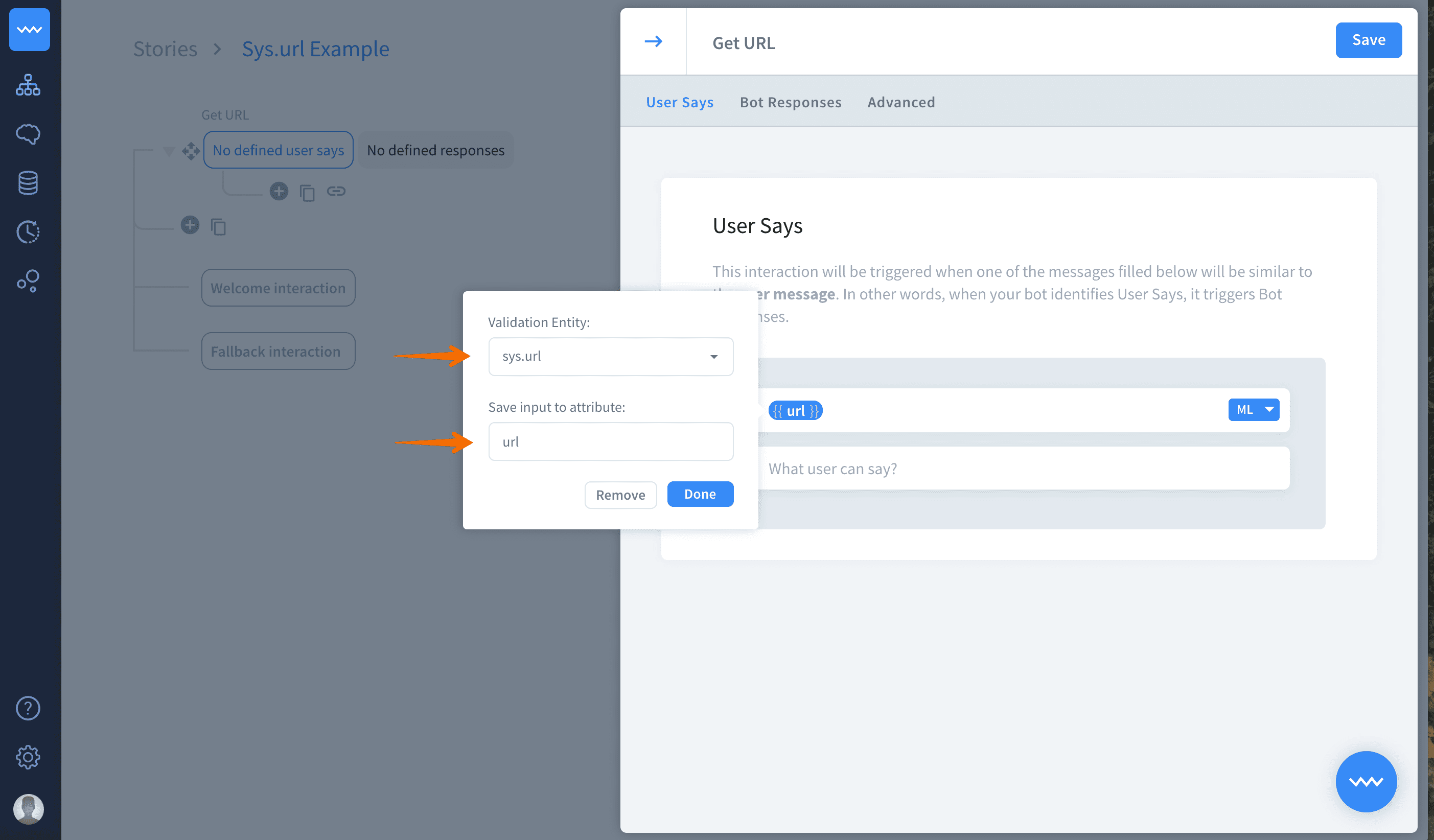Open the database icon in sidebar
The image size is (1434, 840).
(x=28, y=183)
